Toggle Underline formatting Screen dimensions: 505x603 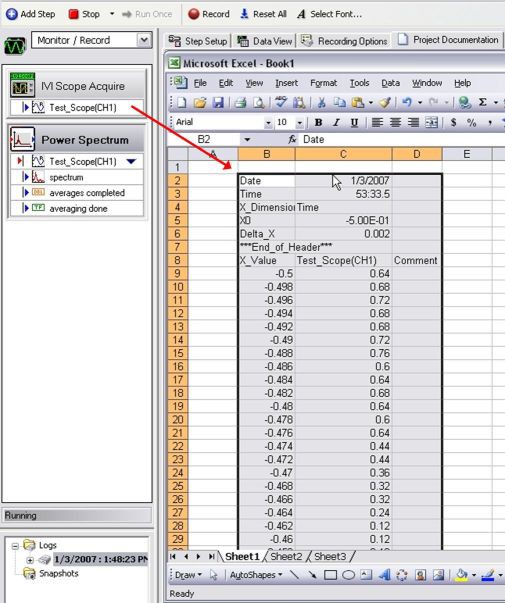point(354,123)
